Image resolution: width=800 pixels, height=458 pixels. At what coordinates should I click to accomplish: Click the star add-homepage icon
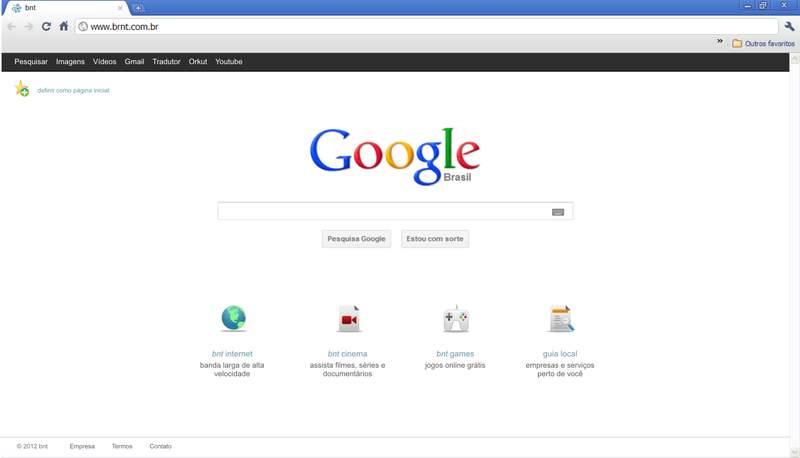point(21,89)
